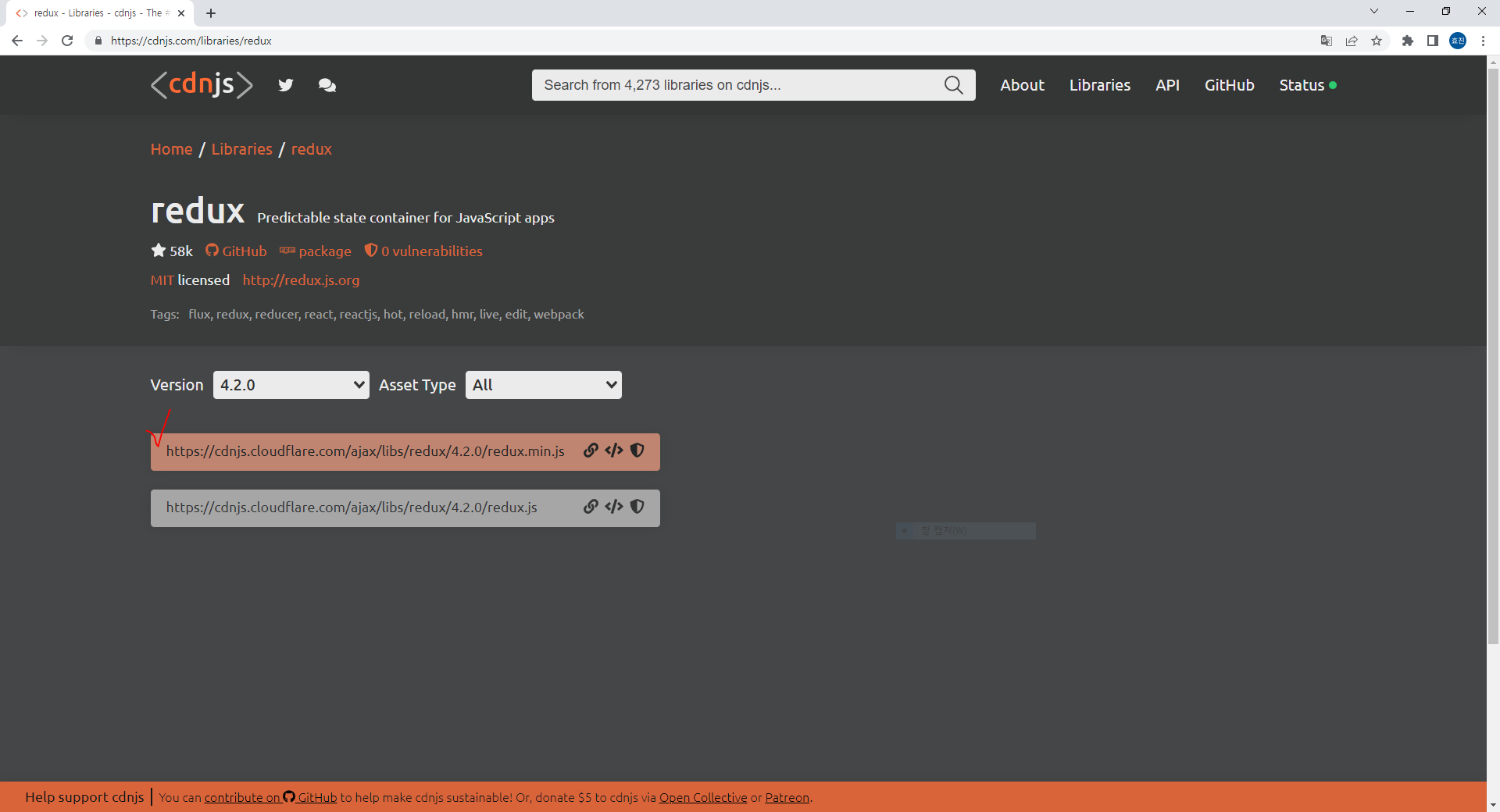Click the Tags list text
1500x812 pixels.
pyautogui.click(x=386, y=314)
